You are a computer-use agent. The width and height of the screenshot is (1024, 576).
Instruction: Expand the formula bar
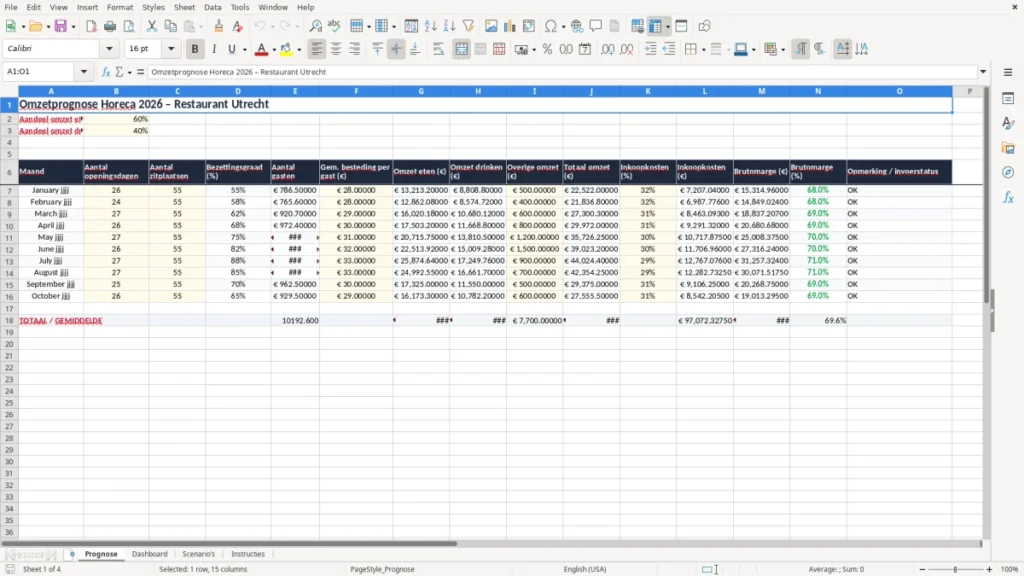point(983,72)
